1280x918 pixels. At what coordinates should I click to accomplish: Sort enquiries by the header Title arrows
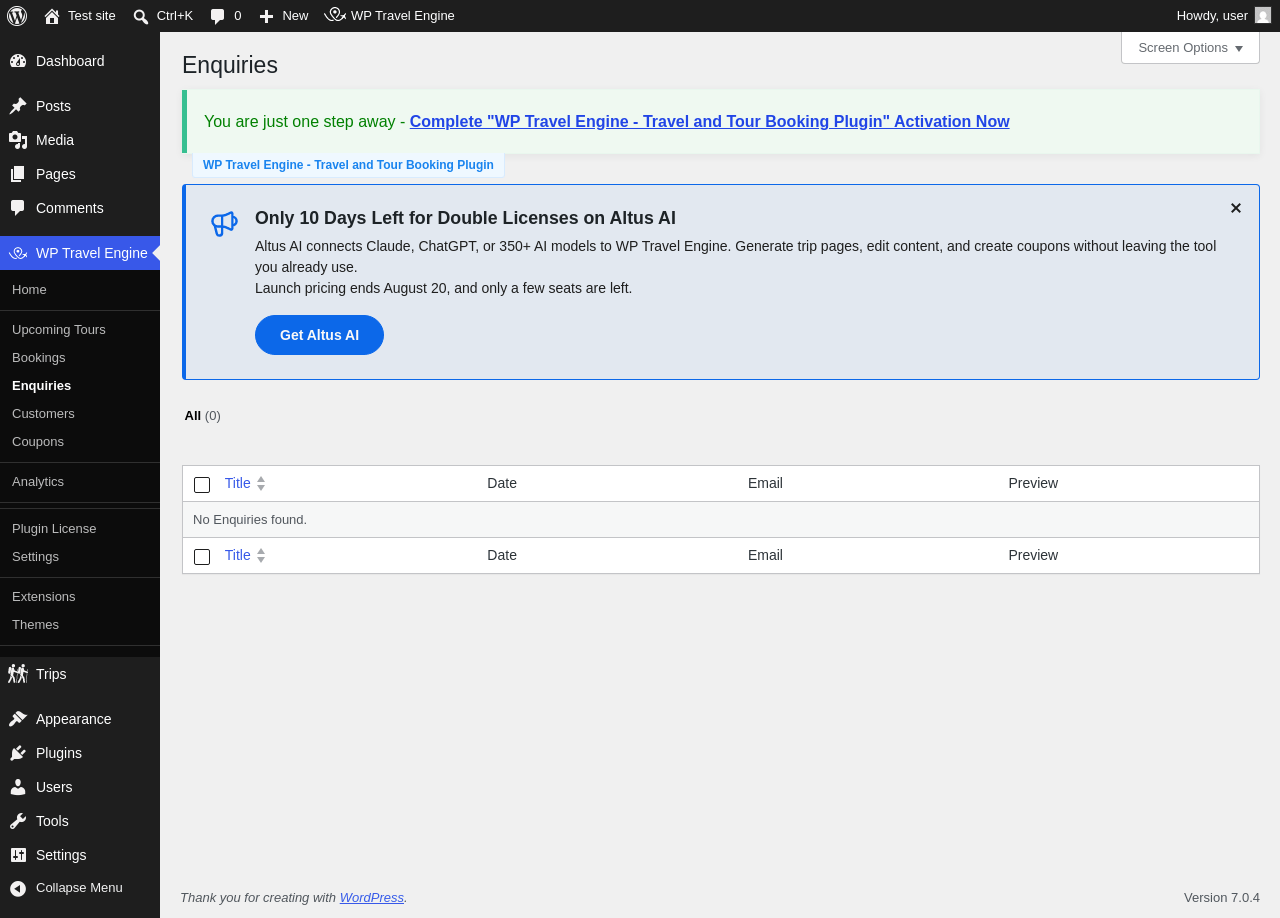point(261,483)
